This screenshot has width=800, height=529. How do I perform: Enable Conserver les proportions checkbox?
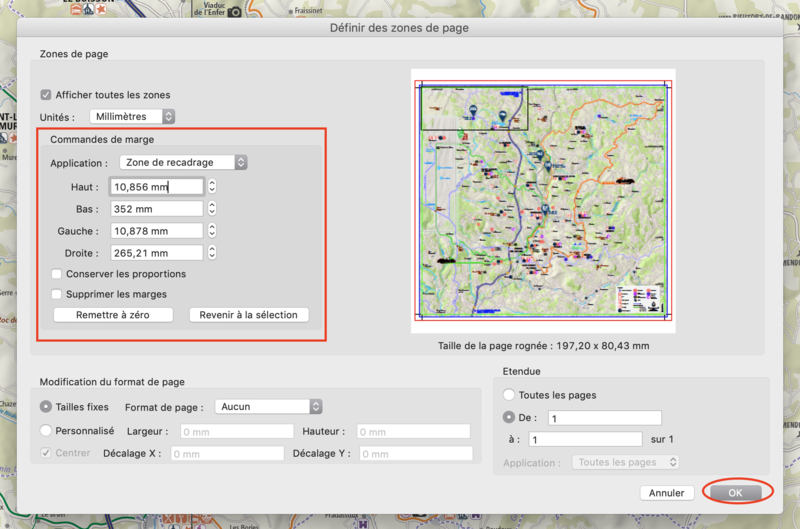[57, 274]
